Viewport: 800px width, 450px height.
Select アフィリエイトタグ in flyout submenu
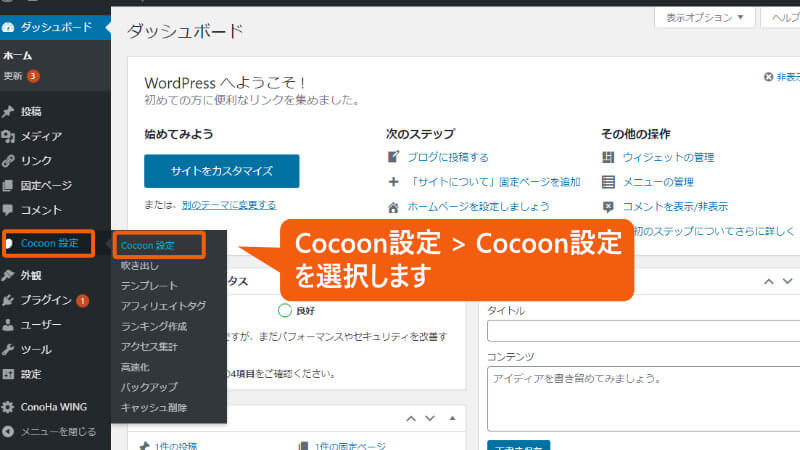click(x=163, y=306)
